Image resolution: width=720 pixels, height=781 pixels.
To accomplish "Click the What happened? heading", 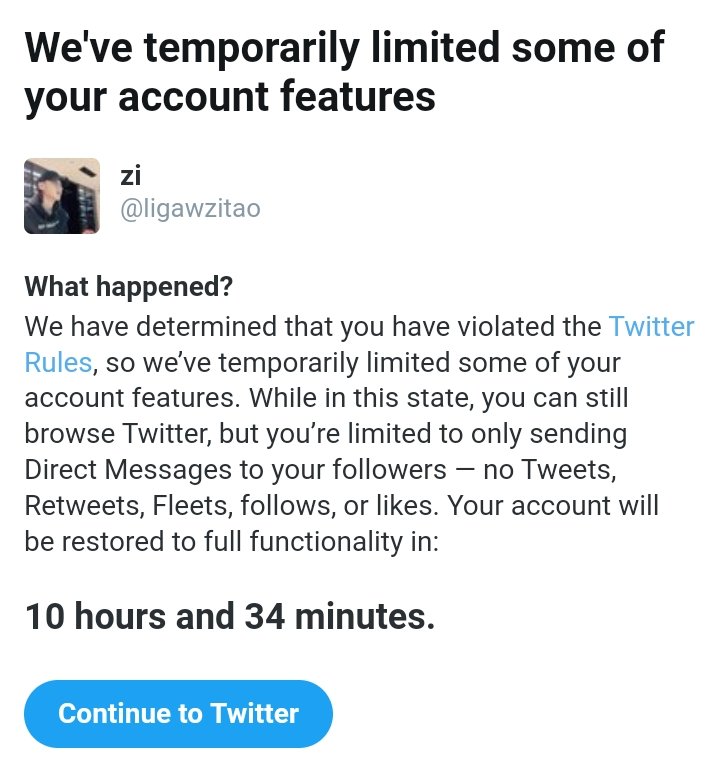I will pyautogui.click(x=128, y=286).
